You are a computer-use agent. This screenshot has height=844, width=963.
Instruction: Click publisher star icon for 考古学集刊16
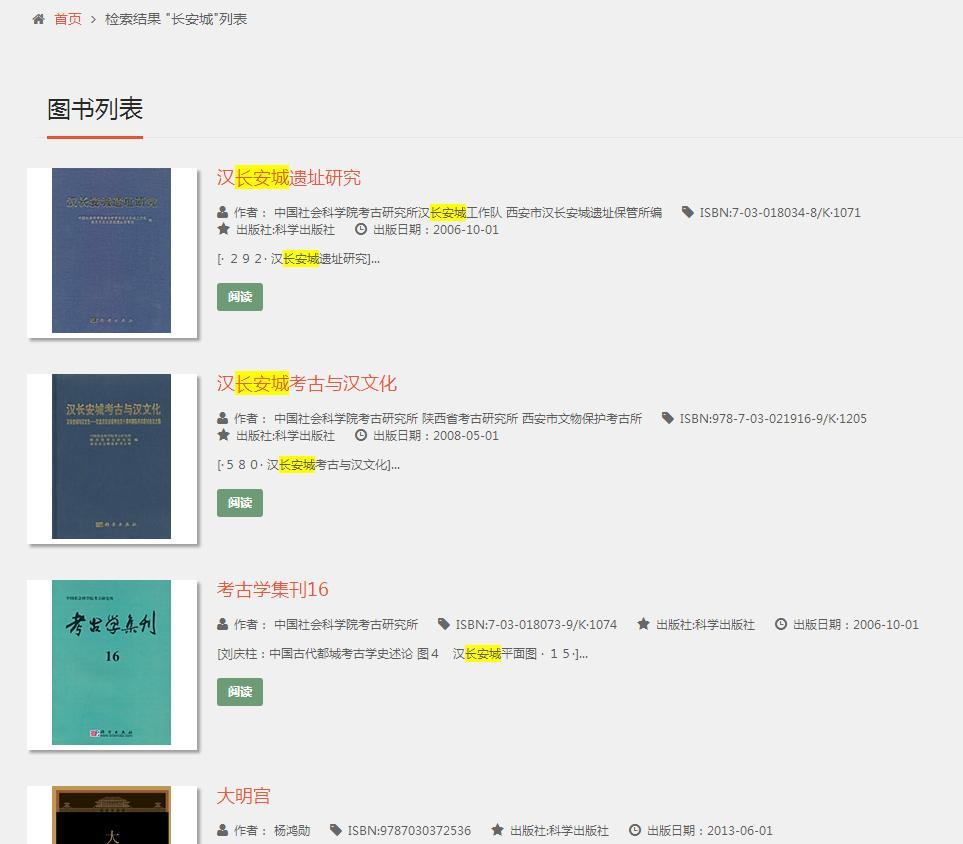(643, 624)
